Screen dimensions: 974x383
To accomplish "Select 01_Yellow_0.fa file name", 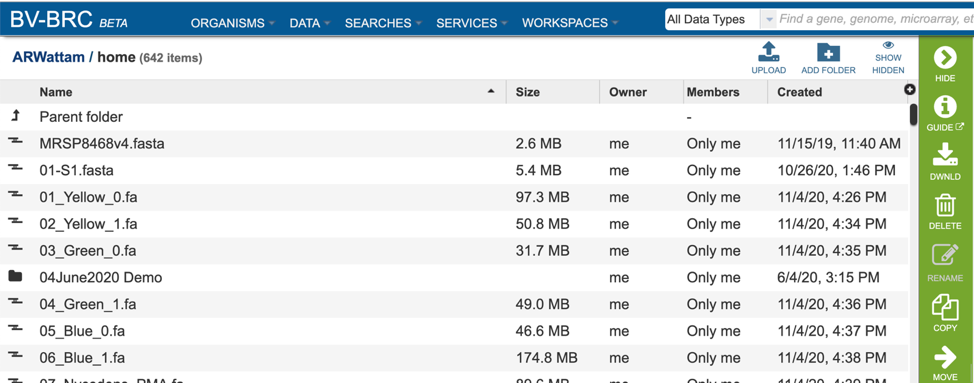I will click(x=88, y=197).
